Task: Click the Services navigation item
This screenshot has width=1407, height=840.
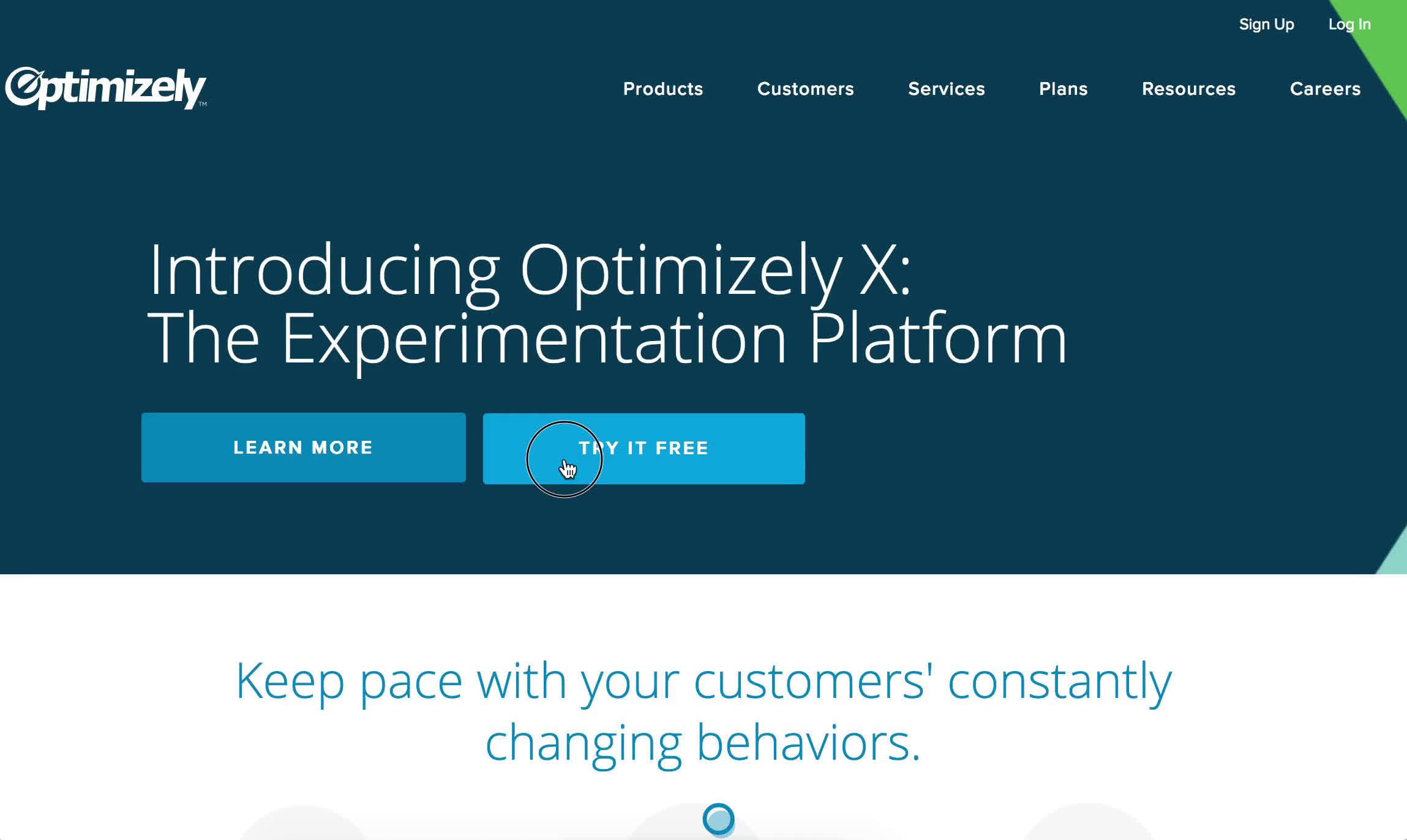Action: pos(946,89)
